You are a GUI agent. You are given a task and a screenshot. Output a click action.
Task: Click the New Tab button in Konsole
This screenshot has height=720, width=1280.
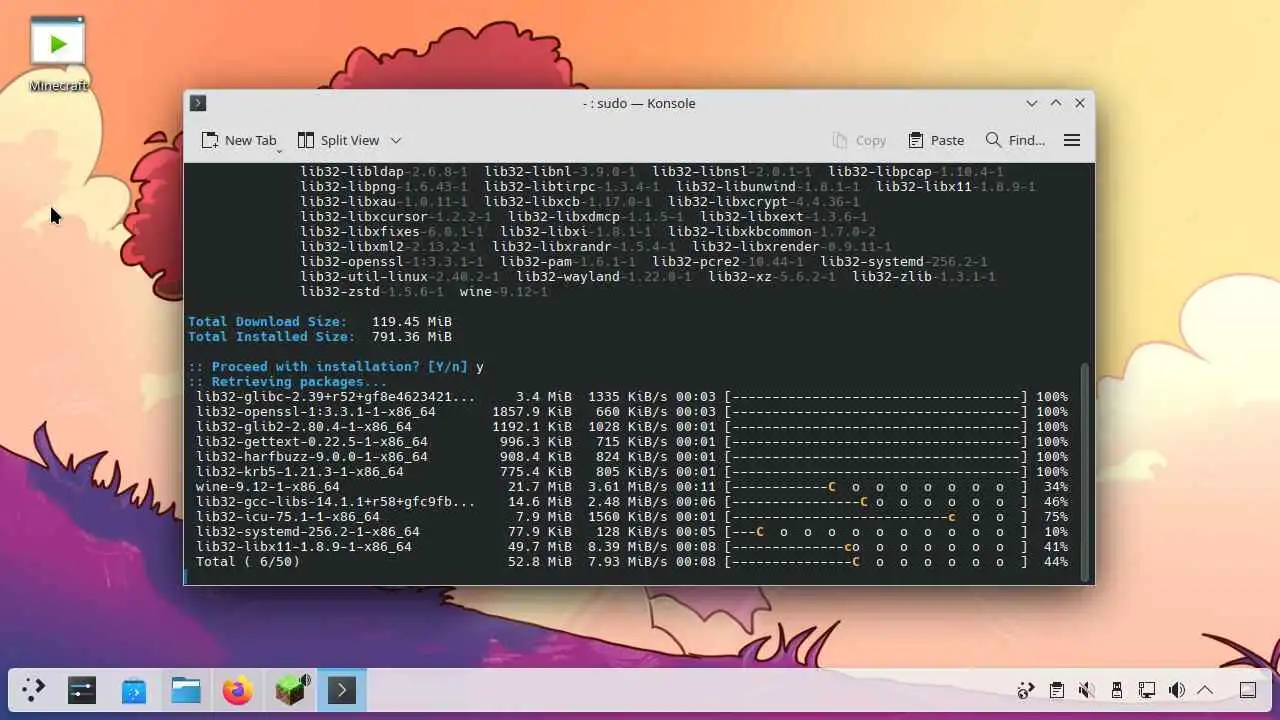click(x=238, y=140)
